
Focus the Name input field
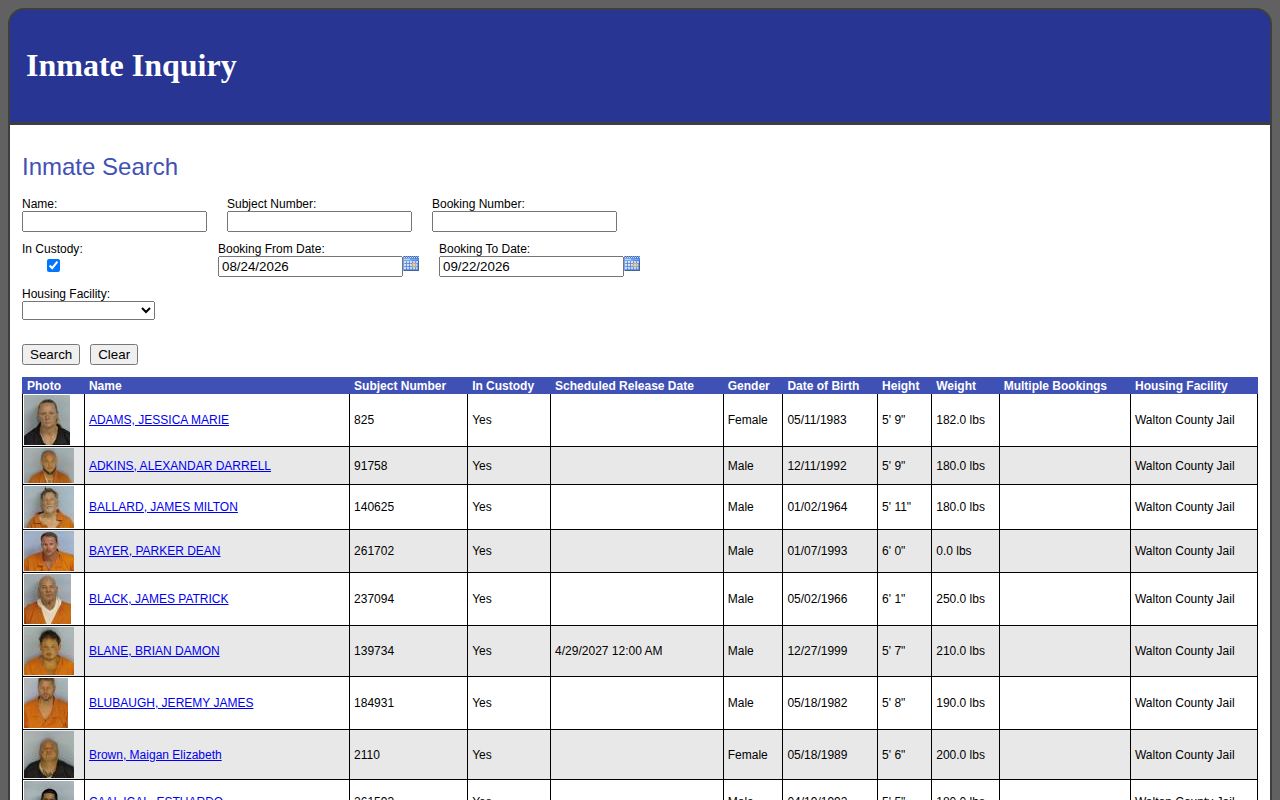pyautogui.click(x=114, y=221)
